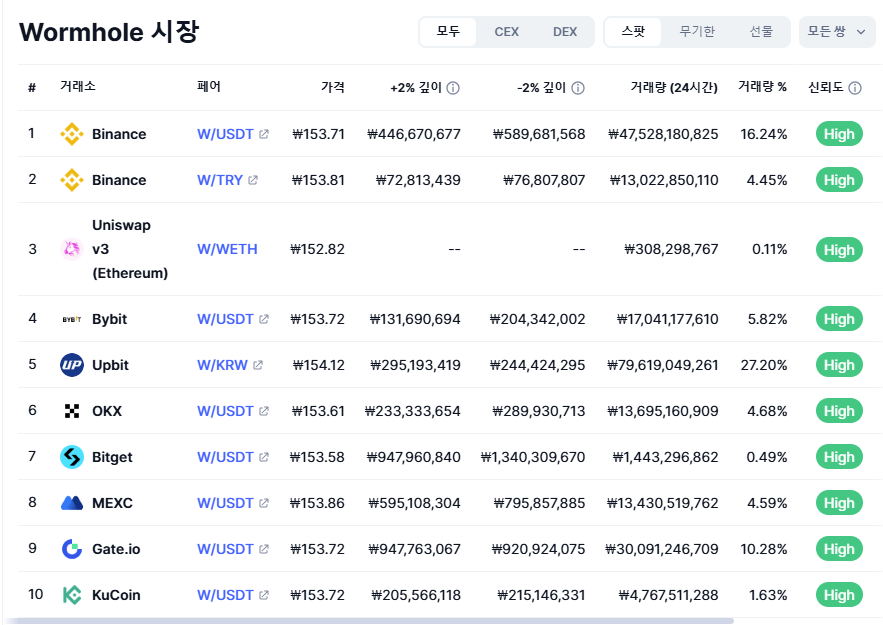Sort by the 거래량 % column header

(762, 87)
